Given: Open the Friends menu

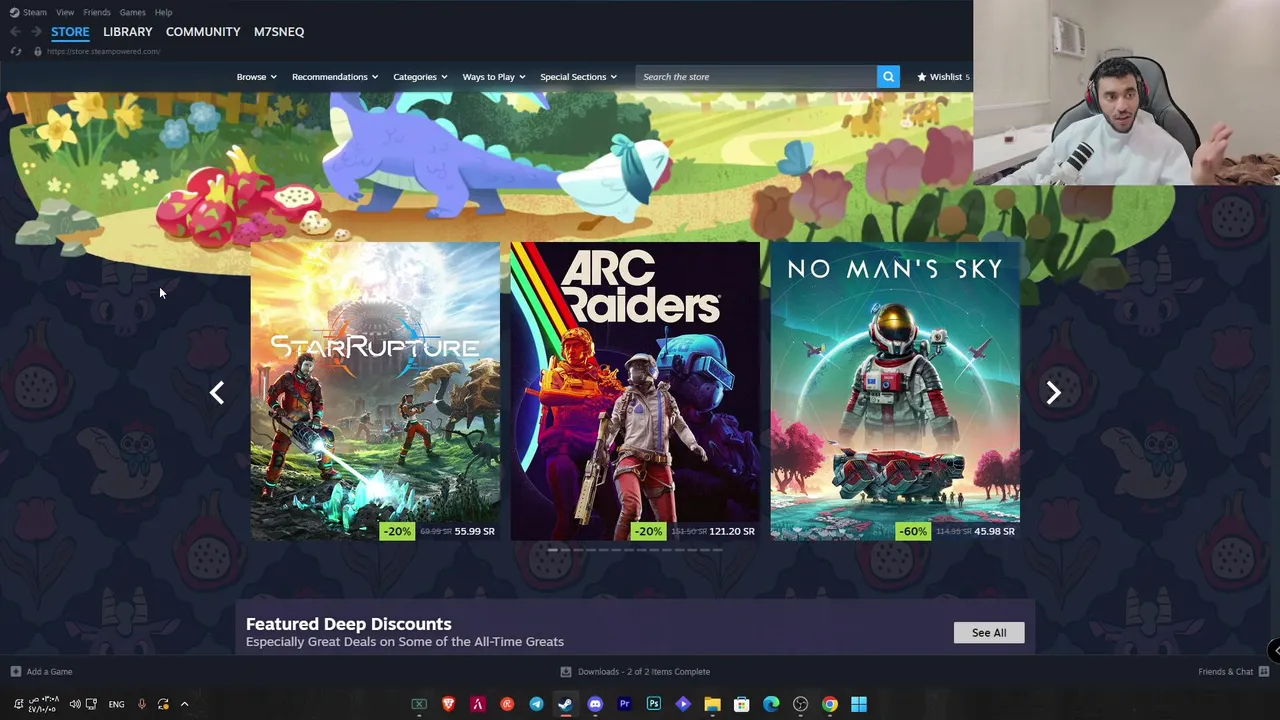Looking at the screenshot, I should 97,12.
